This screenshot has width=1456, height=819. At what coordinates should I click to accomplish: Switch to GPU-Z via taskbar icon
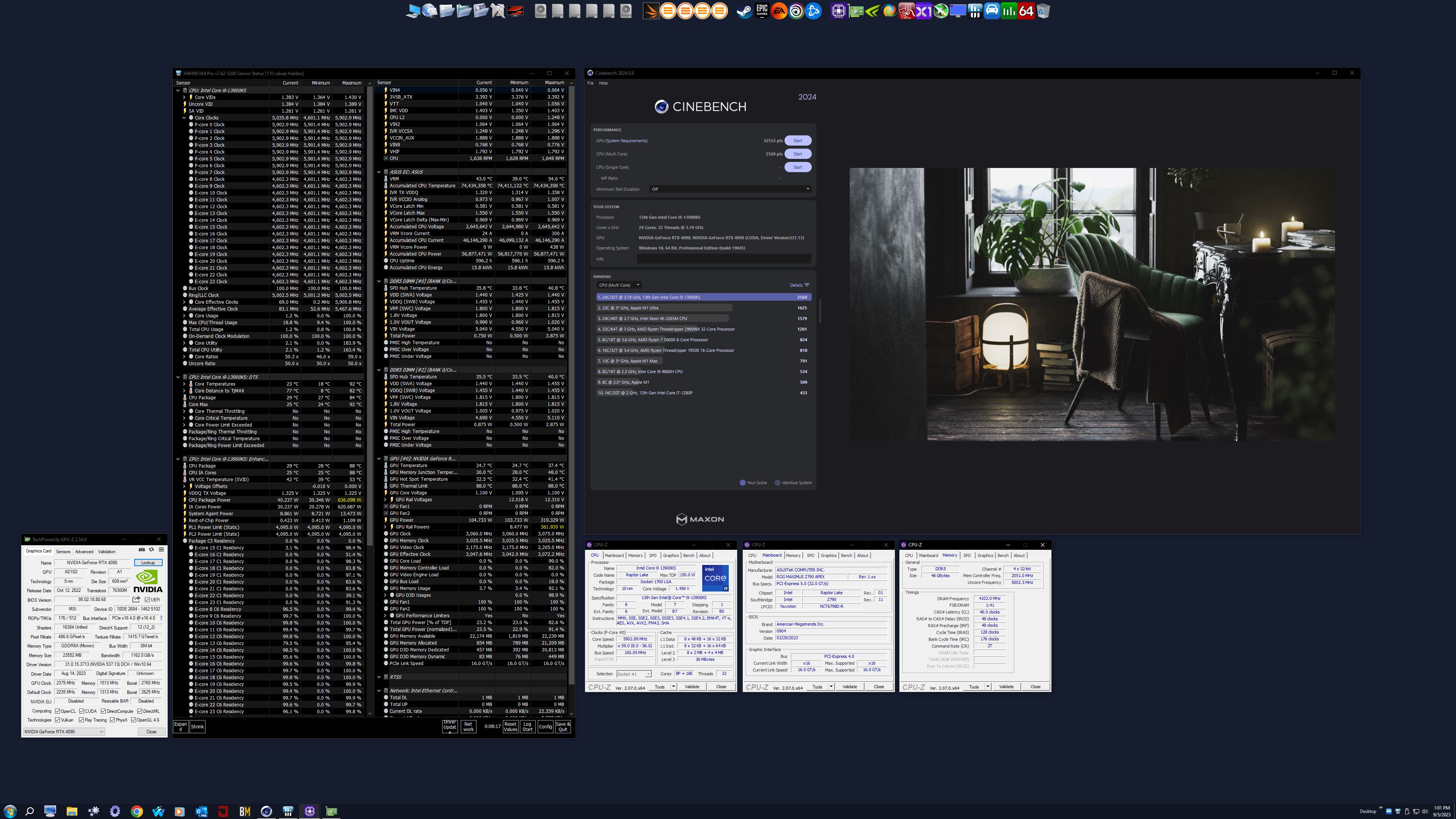point(331,811)
